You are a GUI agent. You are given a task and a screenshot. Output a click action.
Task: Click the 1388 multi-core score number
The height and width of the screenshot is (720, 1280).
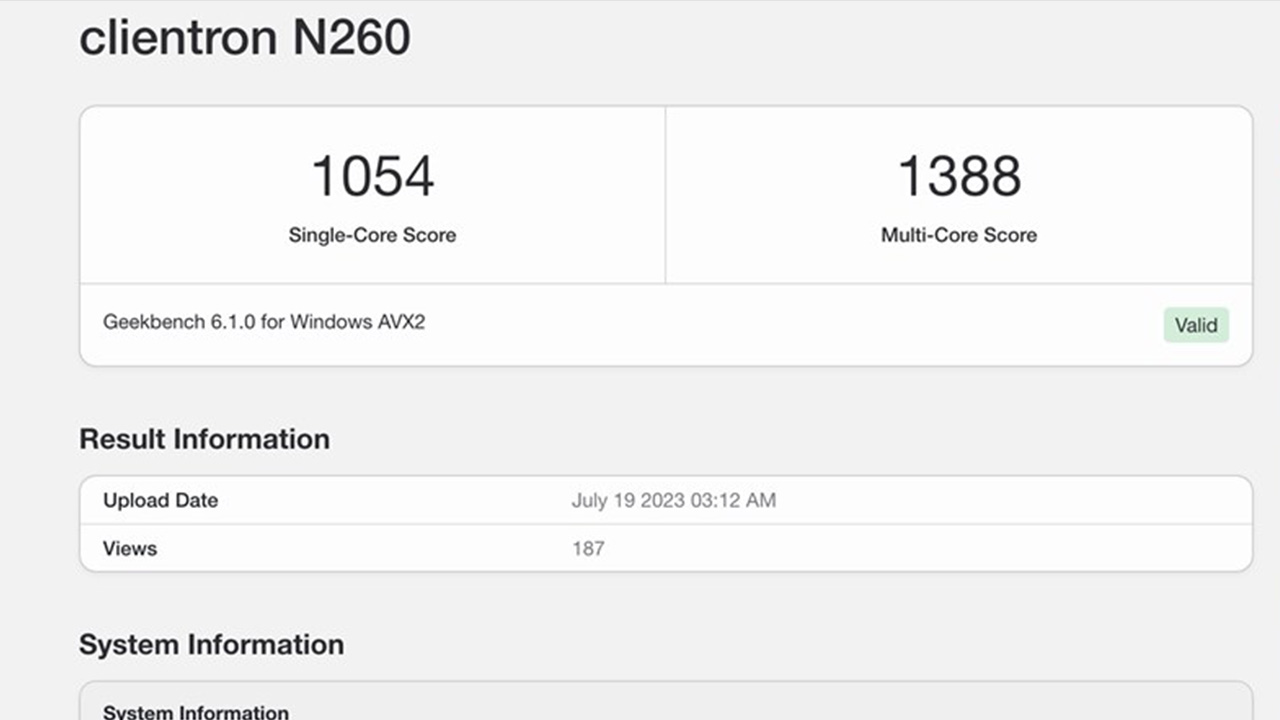click(x=959, y=176)
